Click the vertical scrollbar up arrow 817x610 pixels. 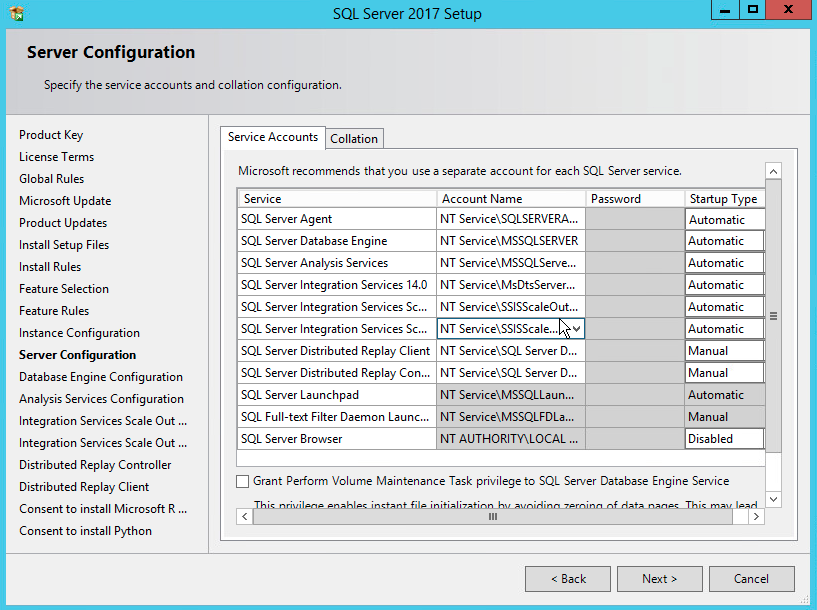point(773,172)
